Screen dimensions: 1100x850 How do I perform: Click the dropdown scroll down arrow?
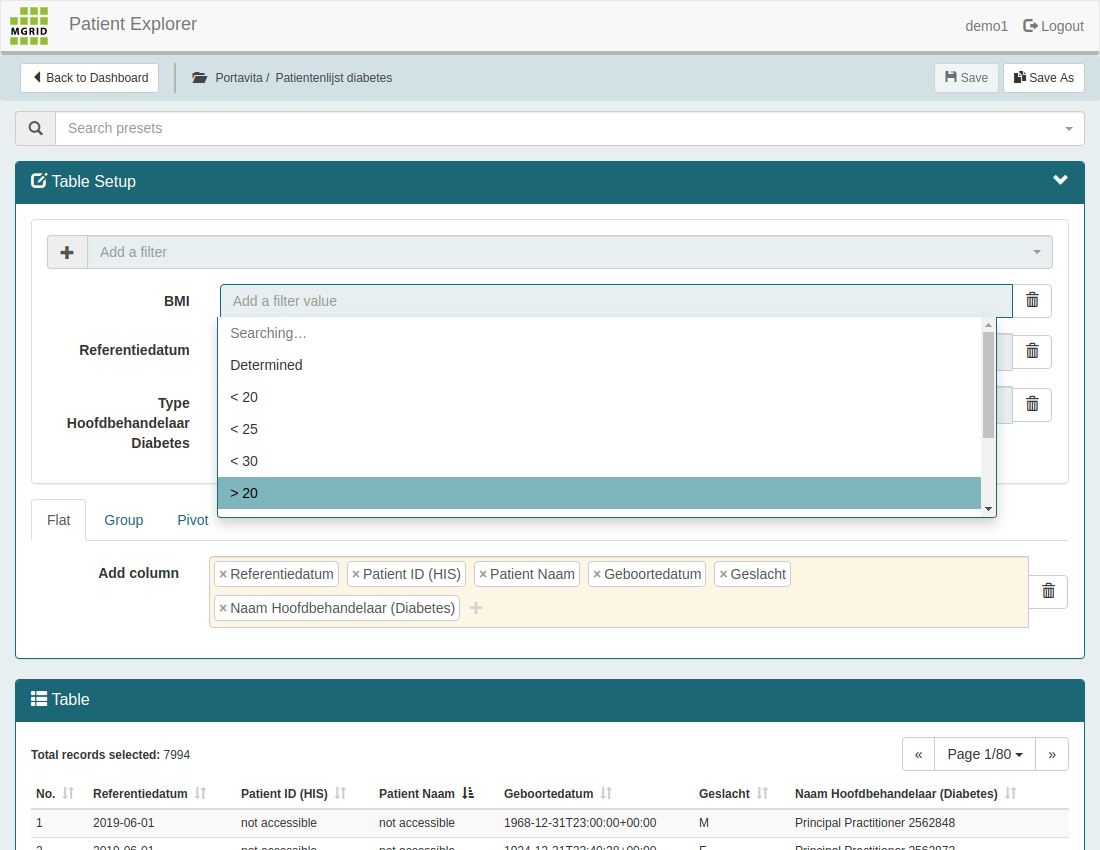pos(988,509)
